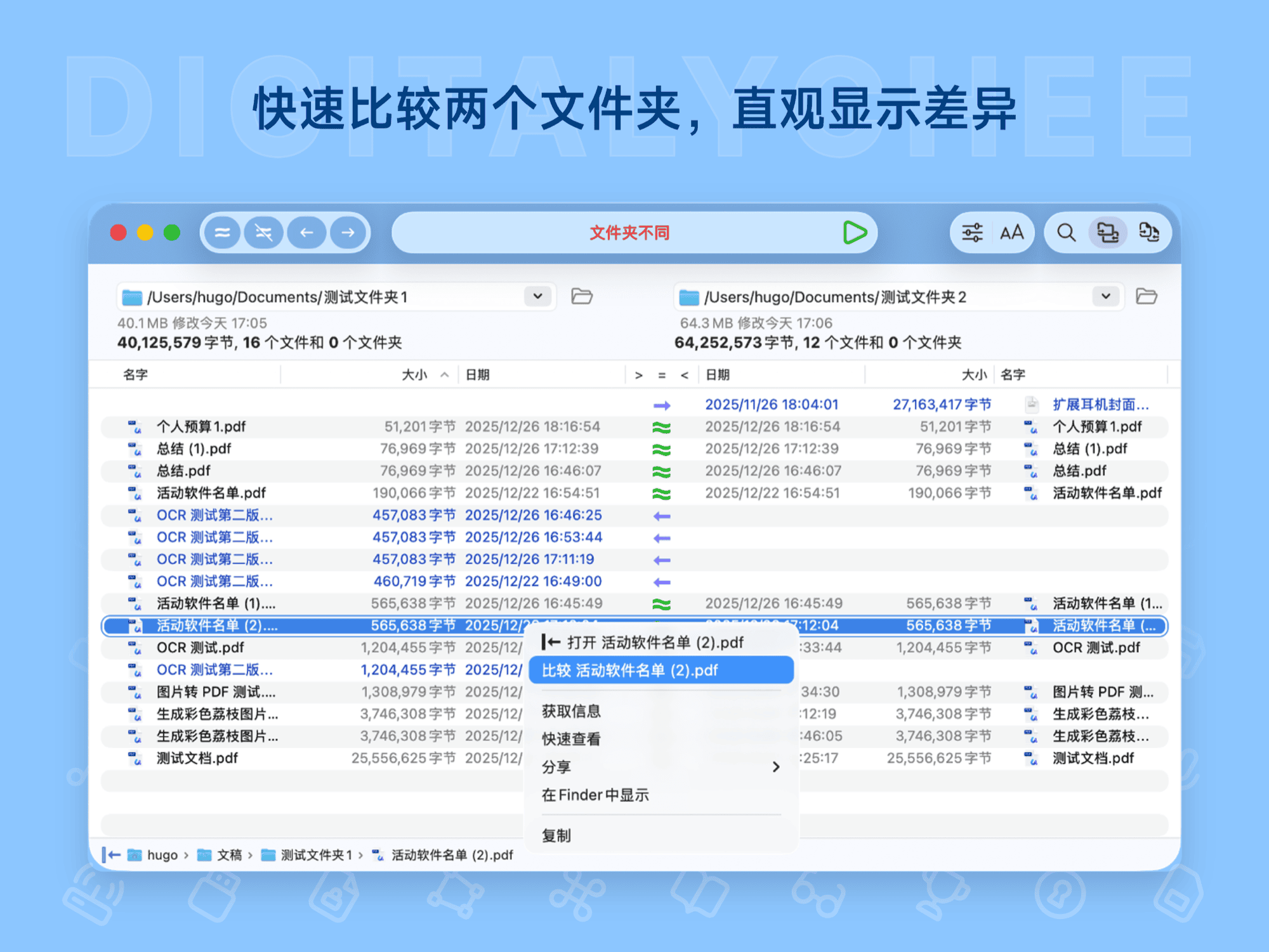Select the equal-files (≈) filter icon in toolbar
Screen dimensions: 1269x952
(222, 233)
